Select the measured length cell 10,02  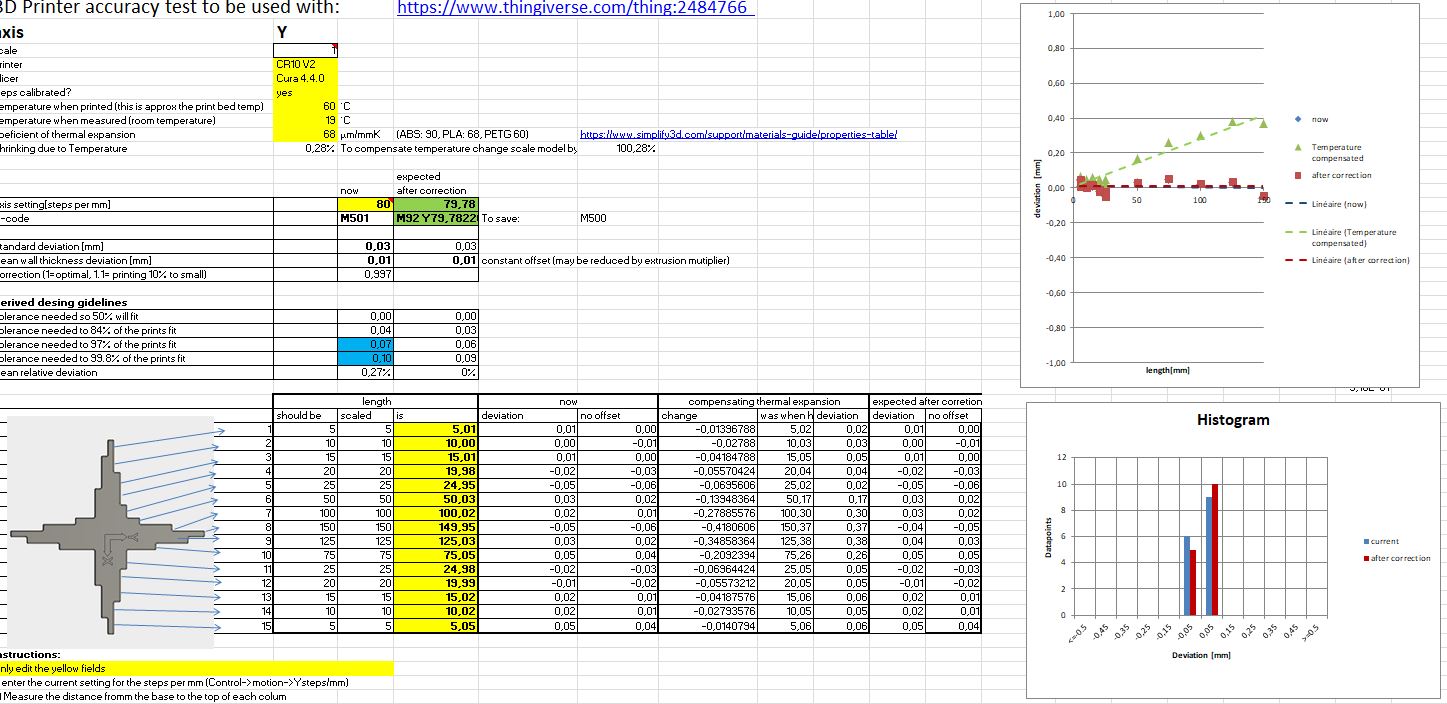point(437,611)
